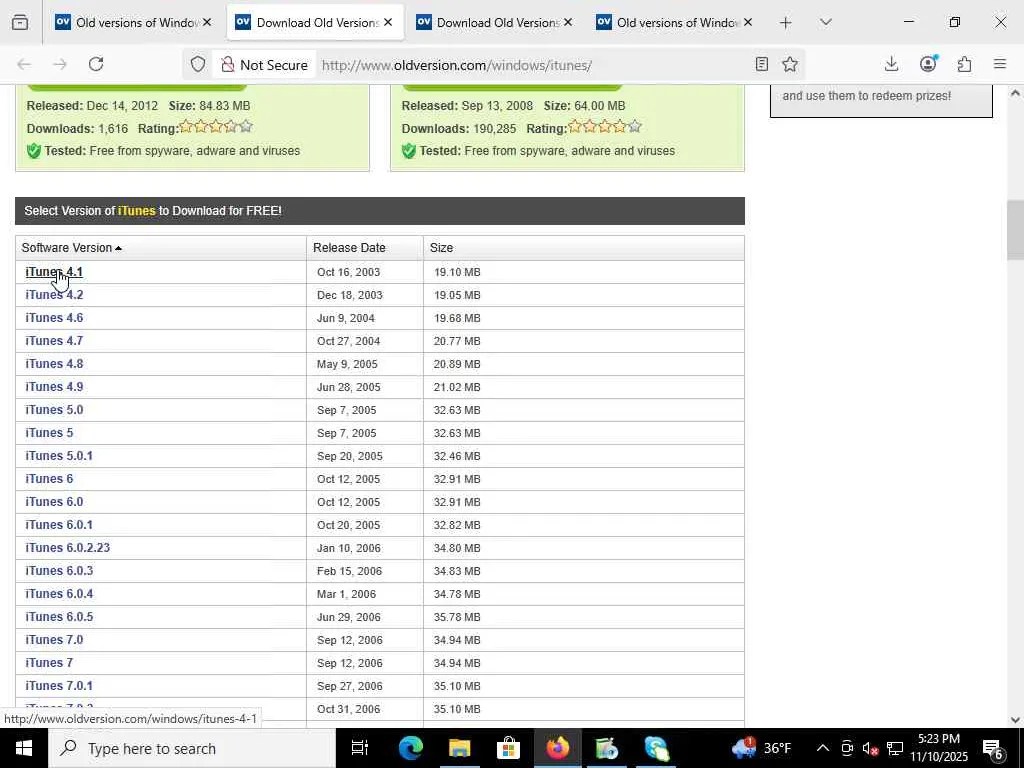The width and height of the screenshot is (1024, 768).
Task: Close the third Download Old Versions tab
Action: [568, 22]
